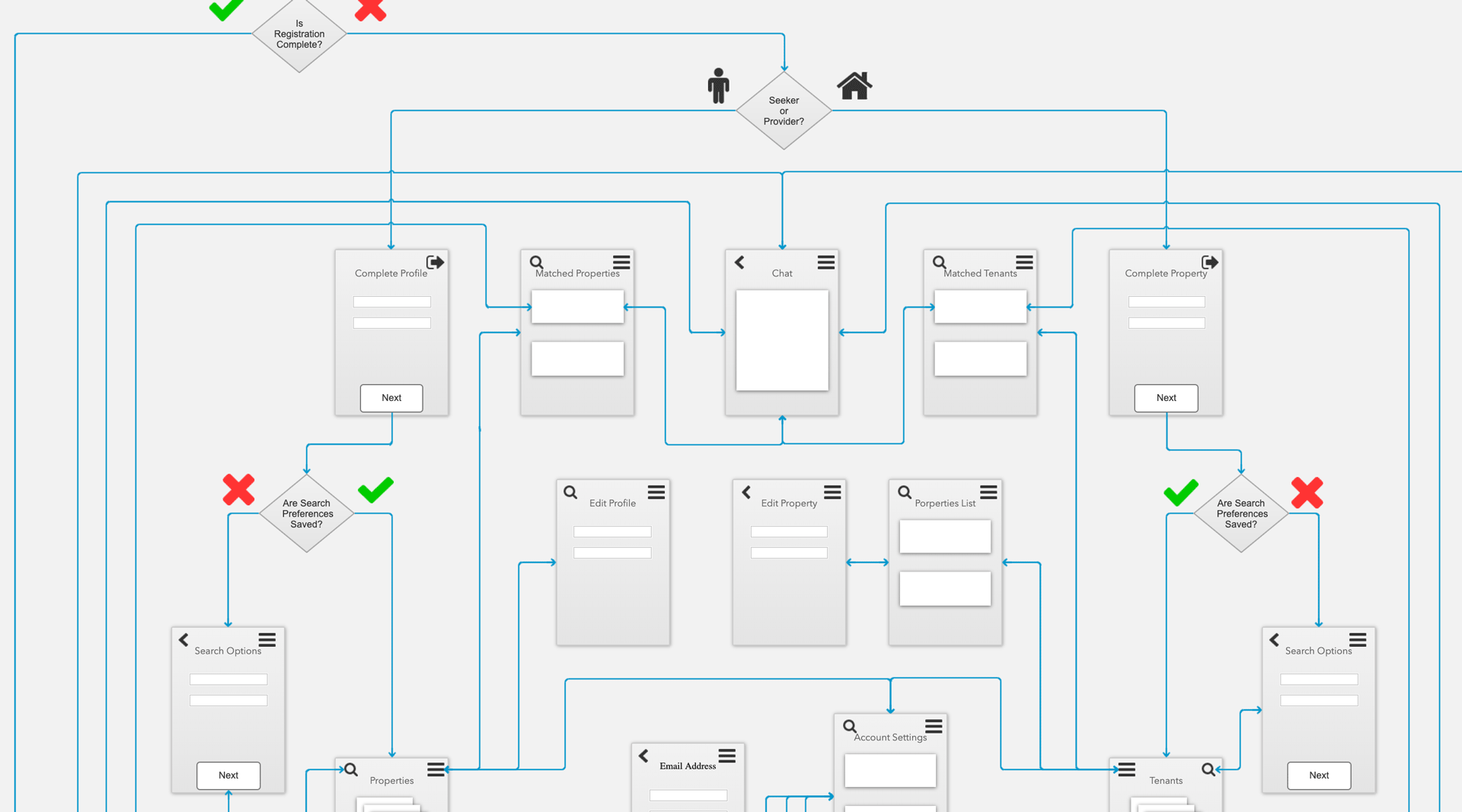Click the search icon on Edit Profile
1462x812 pixels.
pos(570,492)
